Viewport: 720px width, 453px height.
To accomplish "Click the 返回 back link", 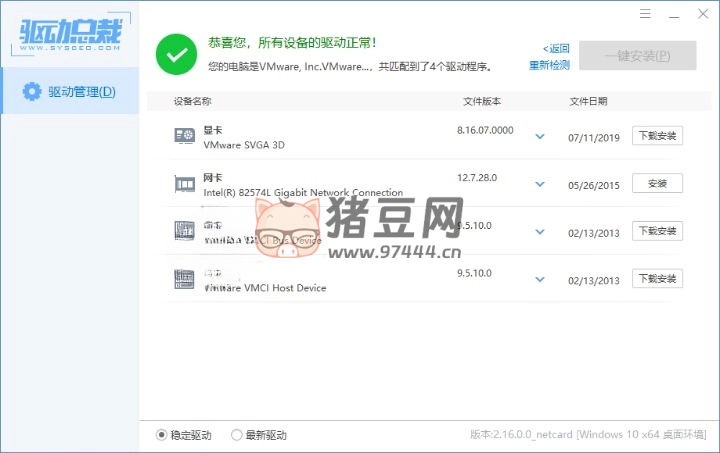I will (x=556, y=48).
